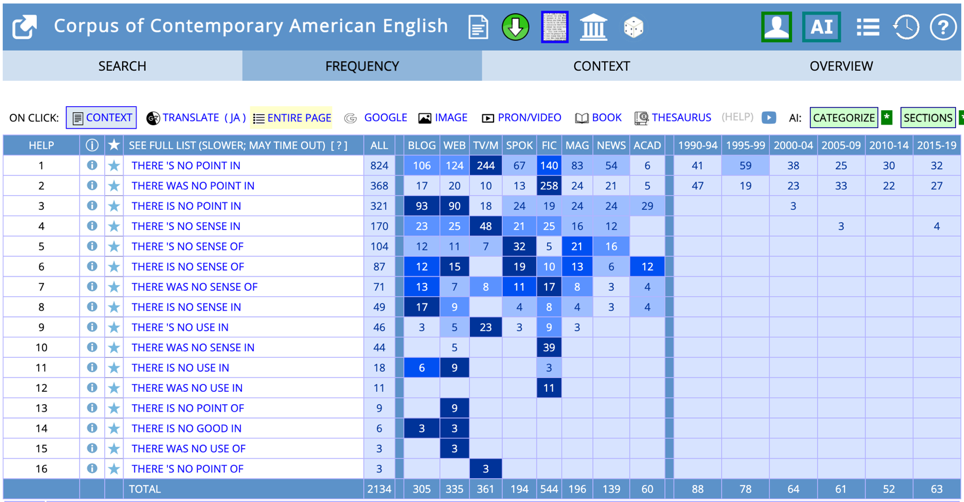Click the green download arrow icon
The height and width of the screenshot is (502, 964).
tap(515, 28)
